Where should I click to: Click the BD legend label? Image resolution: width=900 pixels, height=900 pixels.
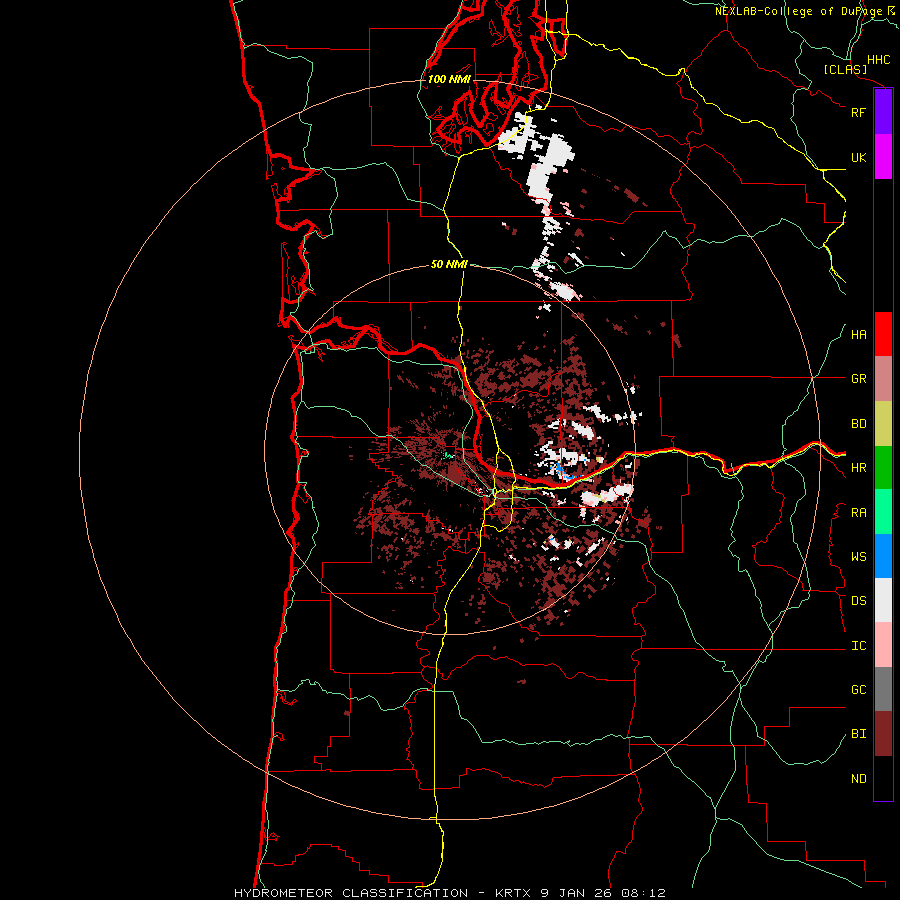pos(858,424)
